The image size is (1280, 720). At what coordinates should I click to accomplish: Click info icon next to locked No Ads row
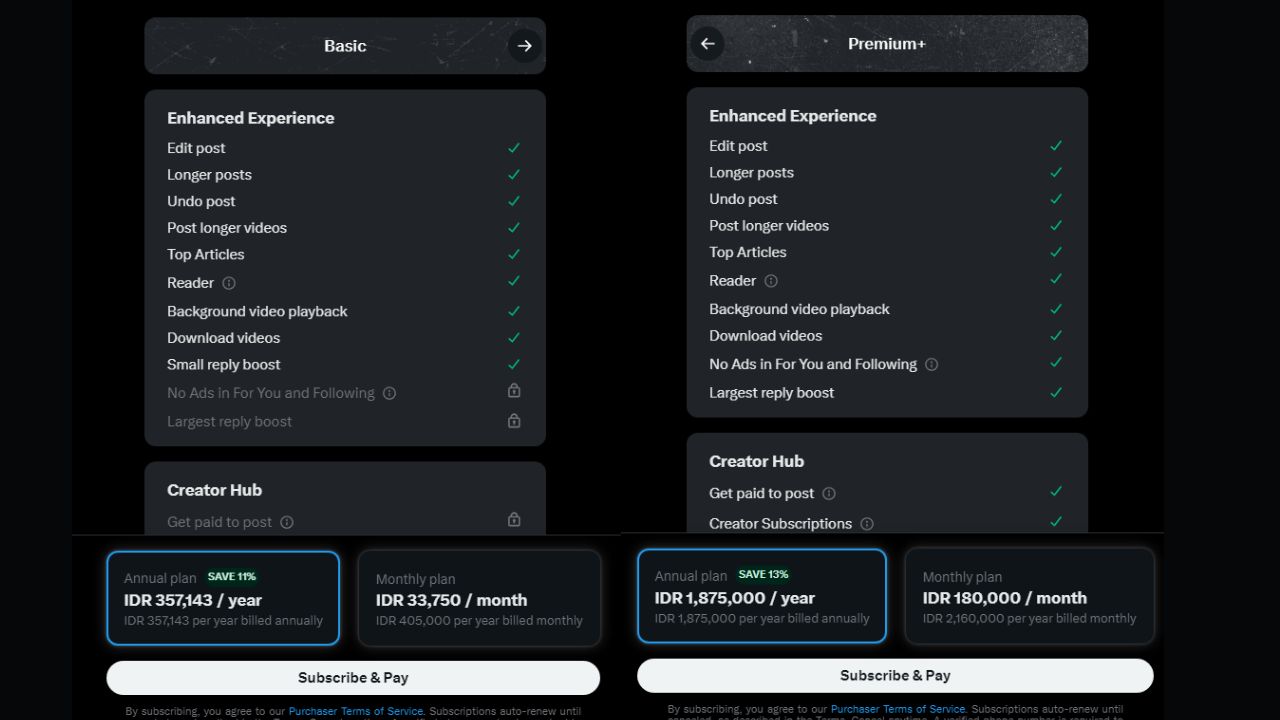click(390, 393)
